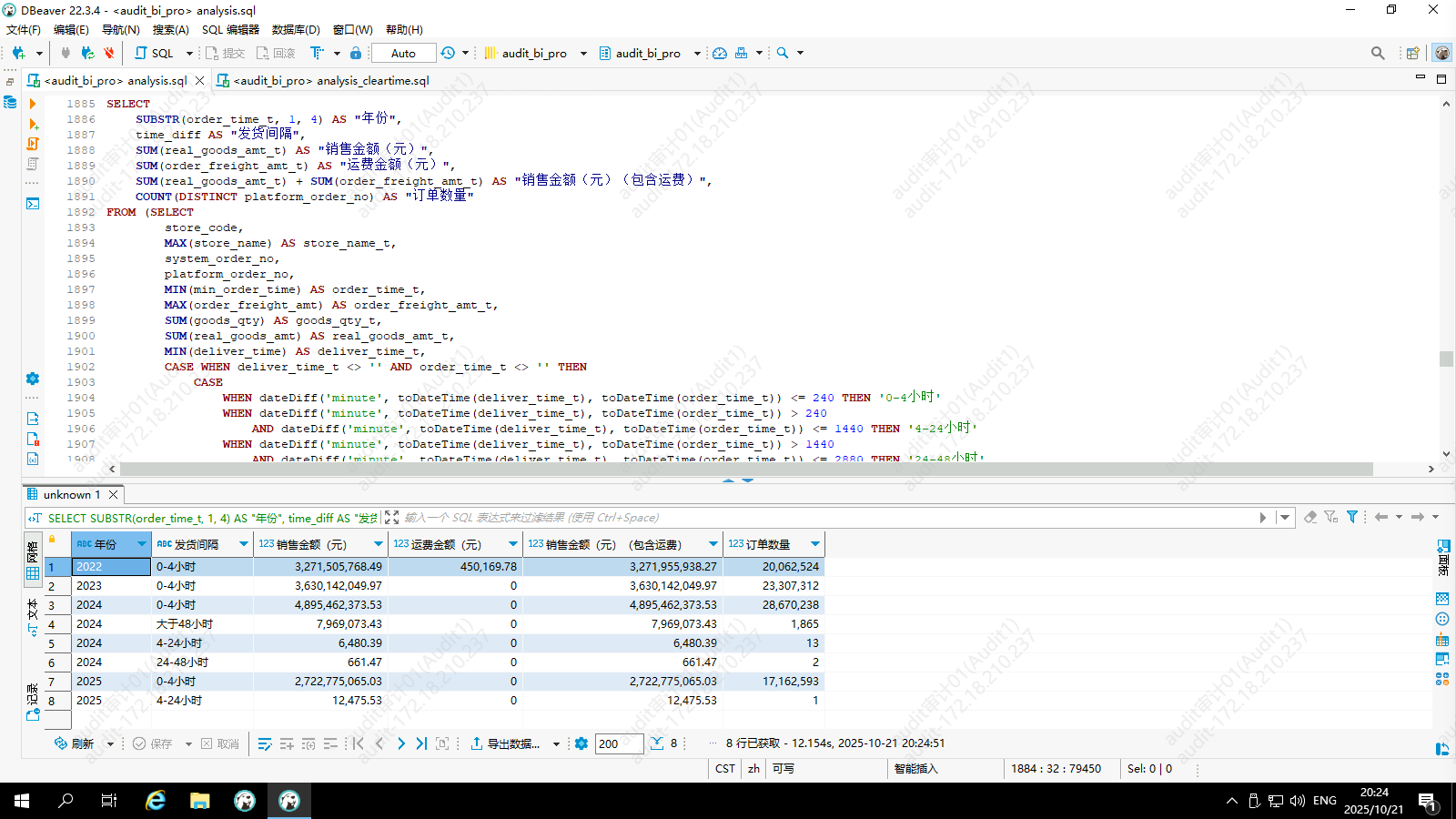Toggle the 记录 record view mode
The image size is (1456, 819).
pyautogui.click(x=33, y=703)
